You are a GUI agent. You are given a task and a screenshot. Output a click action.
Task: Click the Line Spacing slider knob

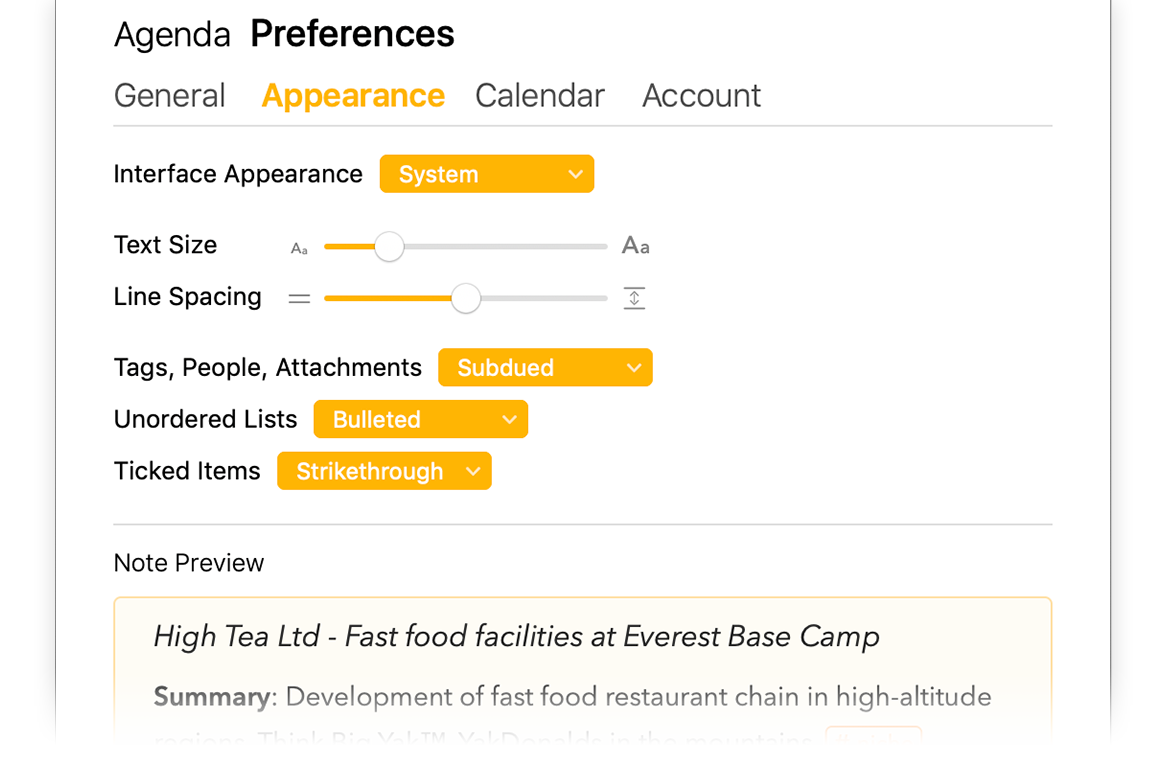click(x=466, y=298)
